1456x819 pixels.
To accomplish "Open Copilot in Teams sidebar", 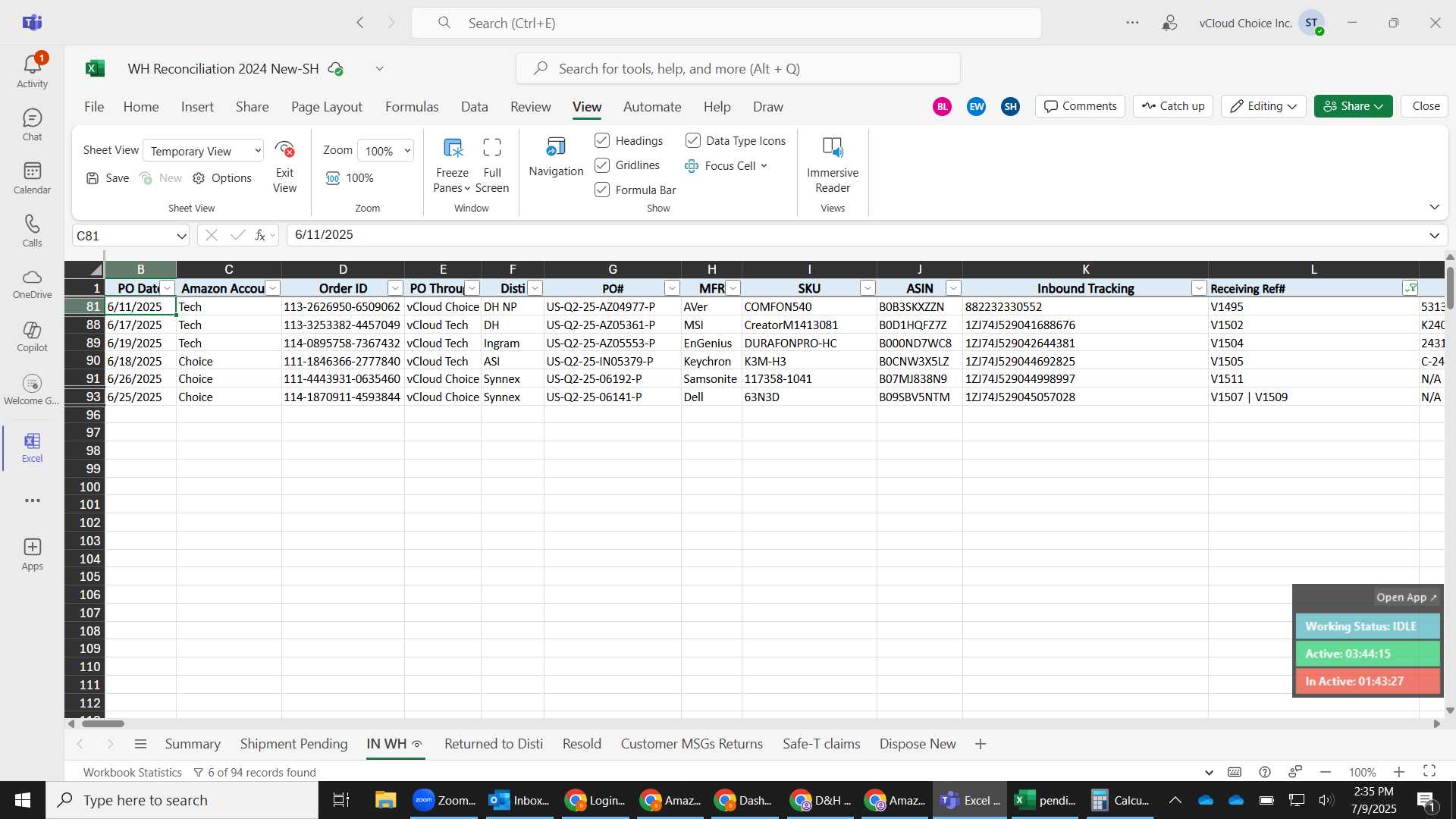I will tap(32, 336).
